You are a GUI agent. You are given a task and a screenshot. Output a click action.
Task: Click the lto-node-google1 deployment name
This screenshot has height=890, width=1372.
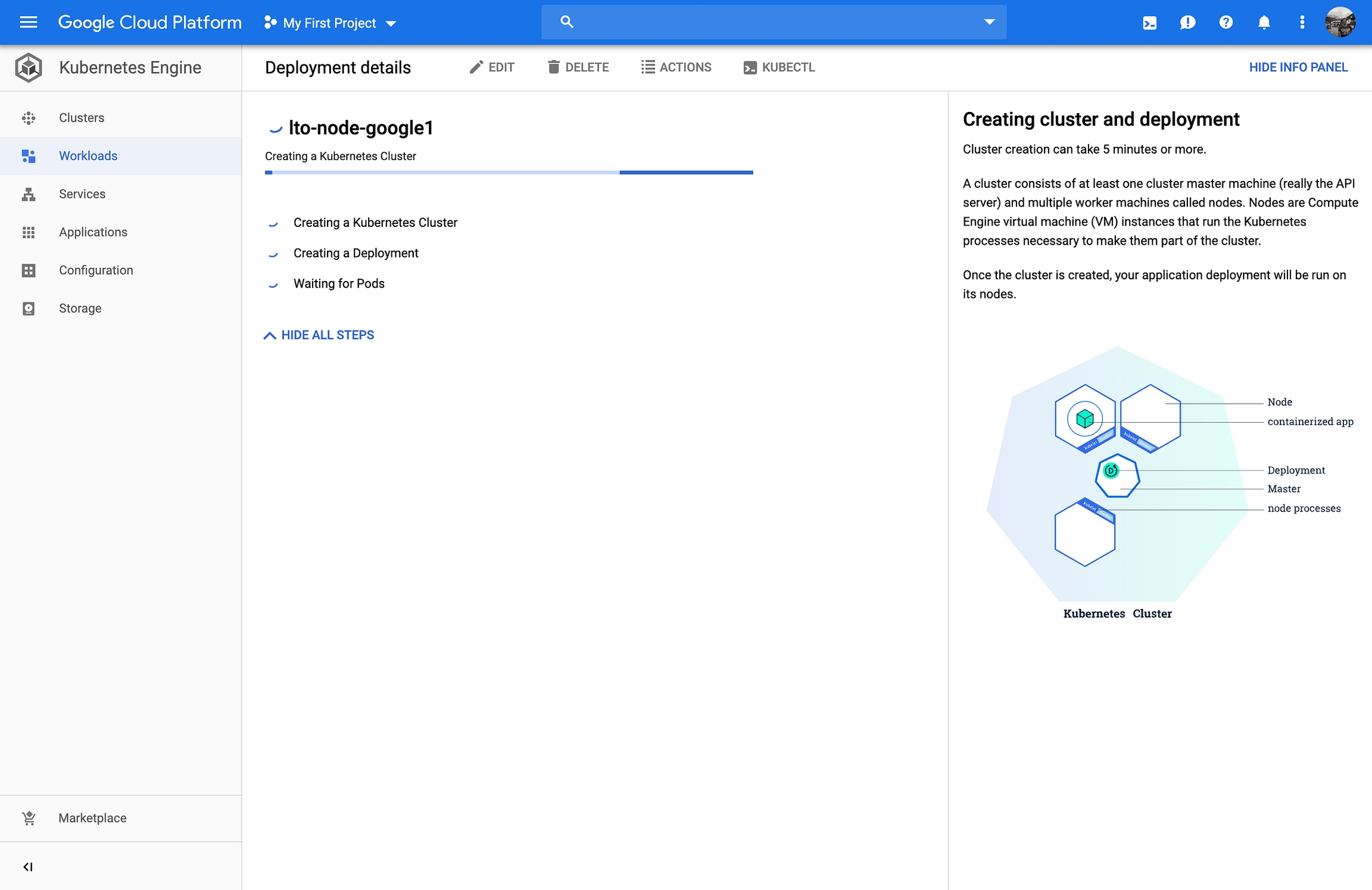point(361,127)
